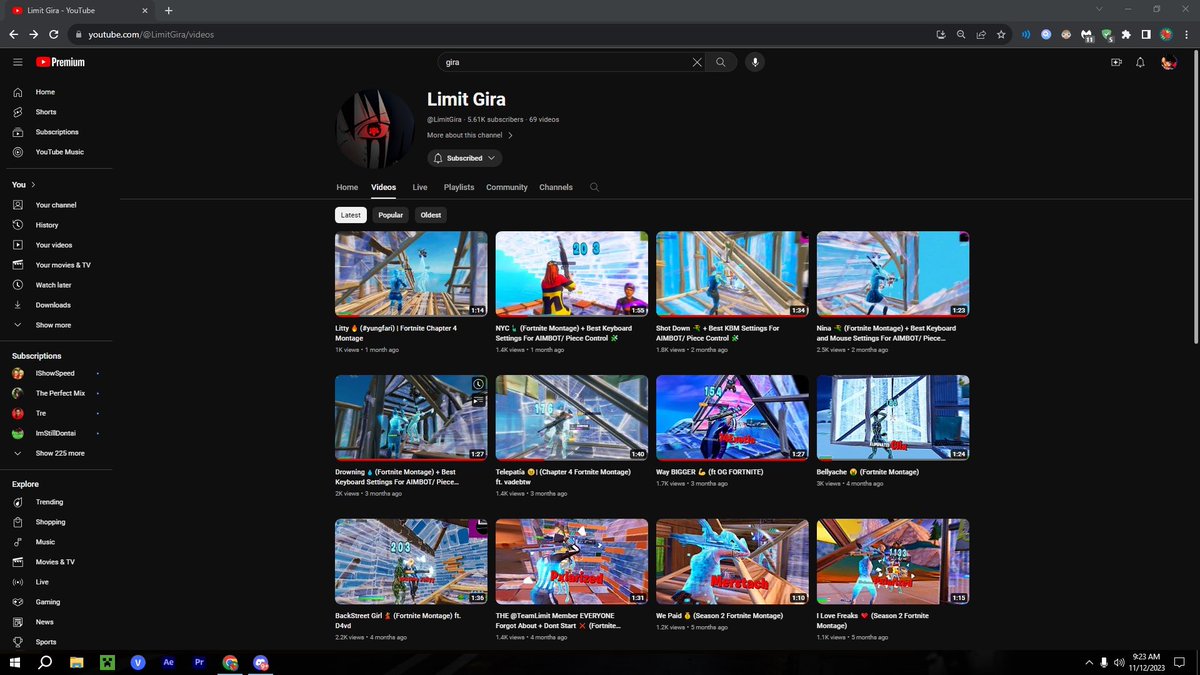The width and height of the screenshot is (1200, 675).
Task: Click Chrome extensions puzzle icon
Action: pyautogui.click(x=1127, y=34)
